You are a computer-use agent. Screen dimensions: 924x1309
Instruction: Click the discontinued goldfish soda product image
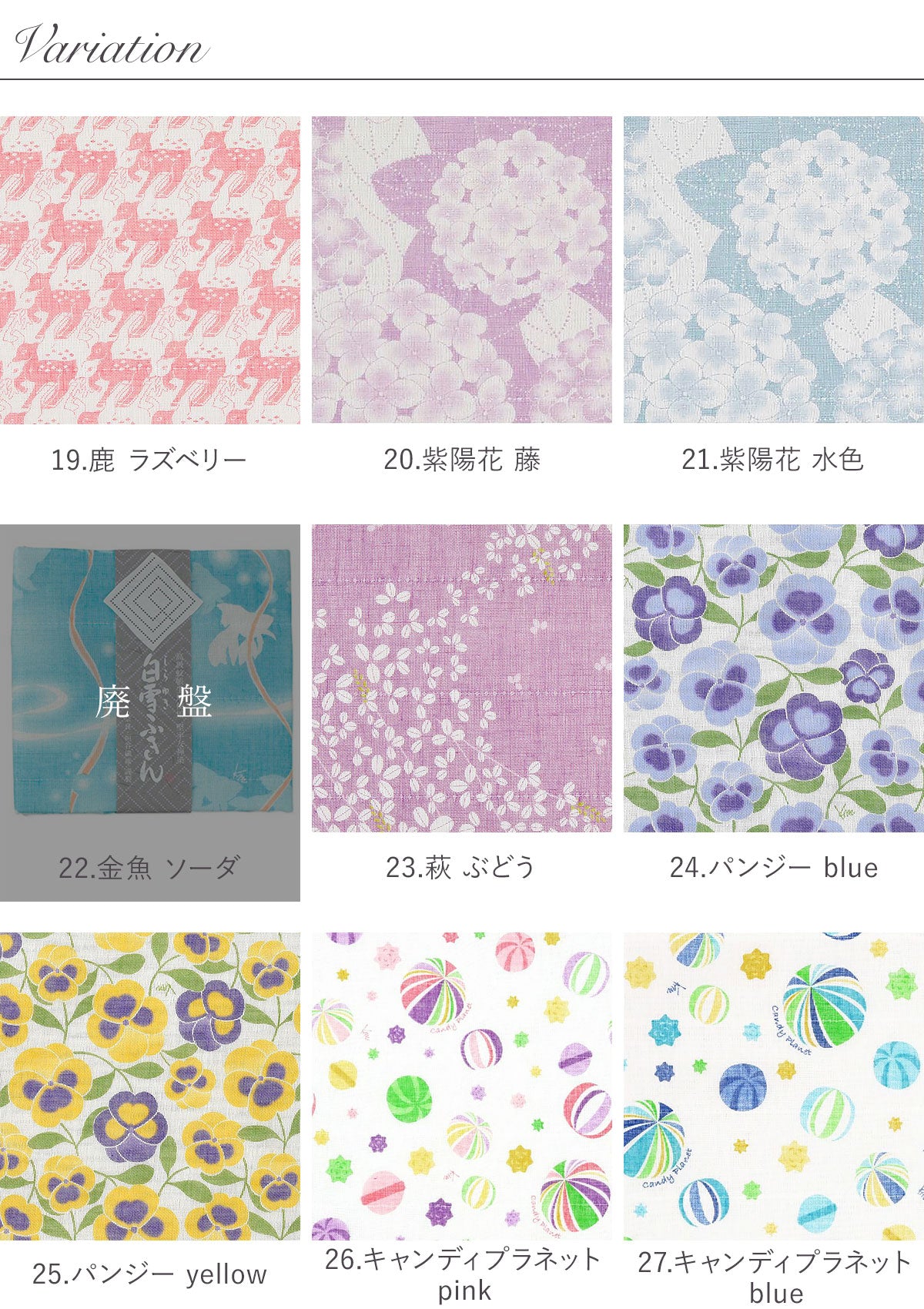150,678
